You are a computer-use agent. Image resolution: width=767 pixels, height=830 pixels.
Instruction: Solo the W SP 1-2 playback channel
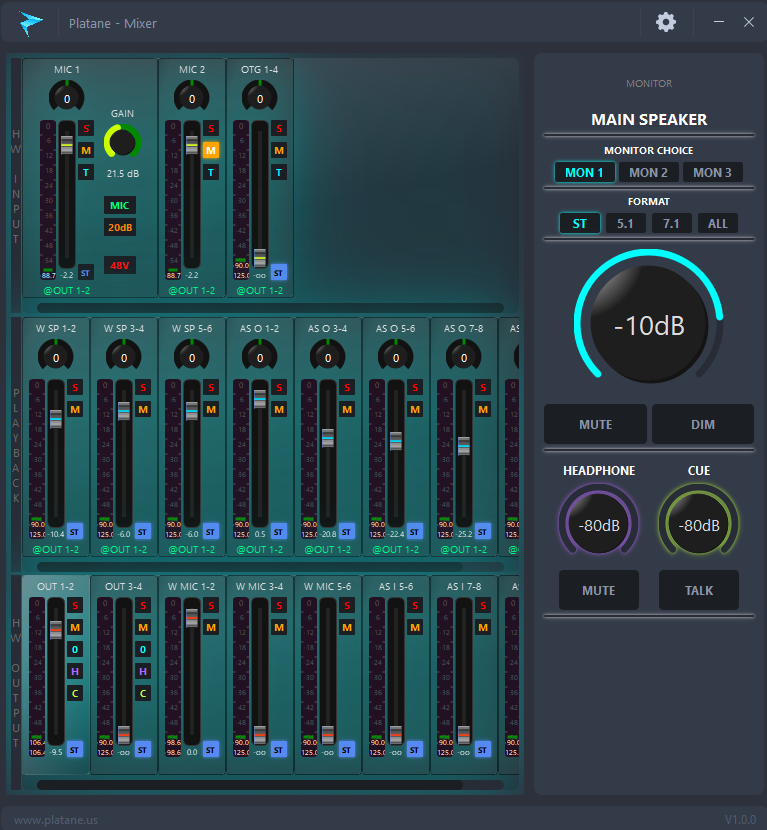75,387
